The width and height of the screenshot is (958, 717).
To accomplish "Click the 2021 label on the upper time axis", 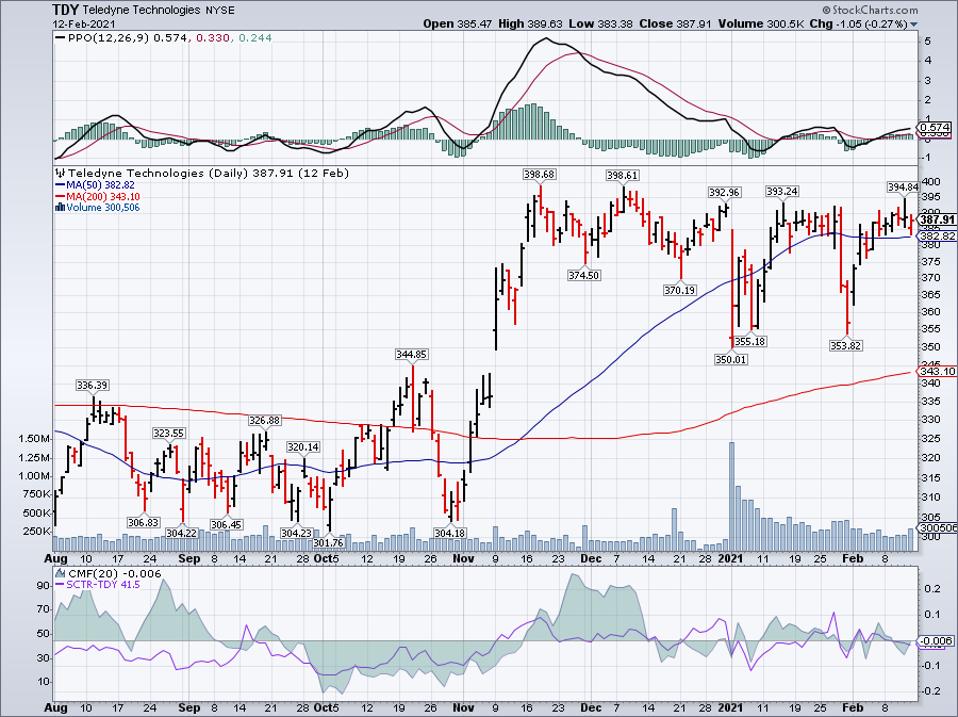I will [731, 558].
